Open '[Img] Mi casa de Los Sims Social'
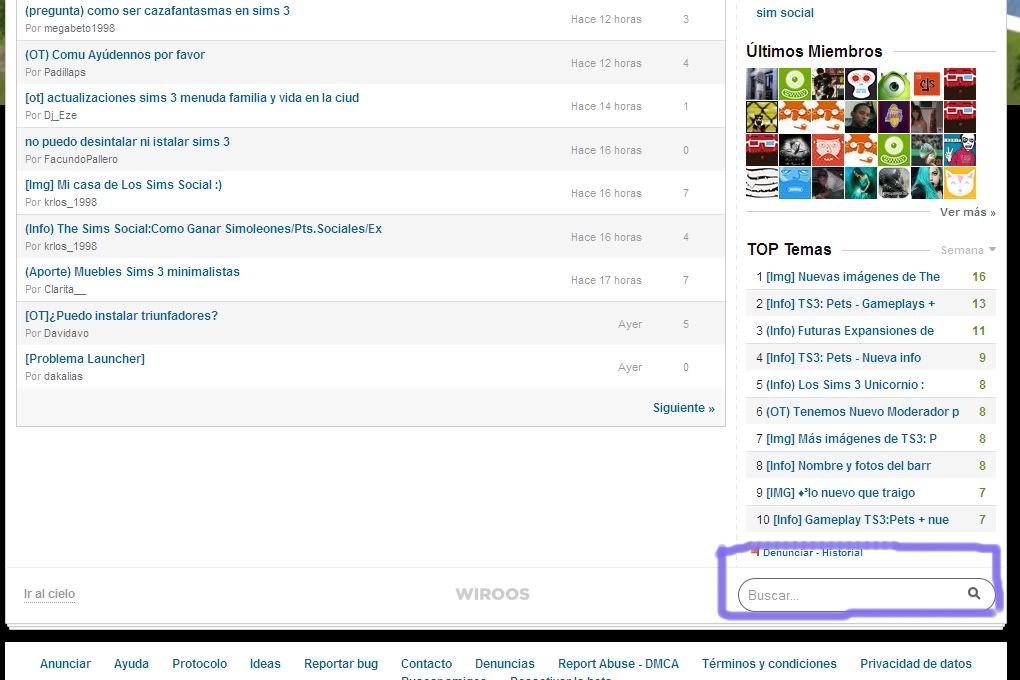This screenshot has height=680, width=1020. [124, 185]
